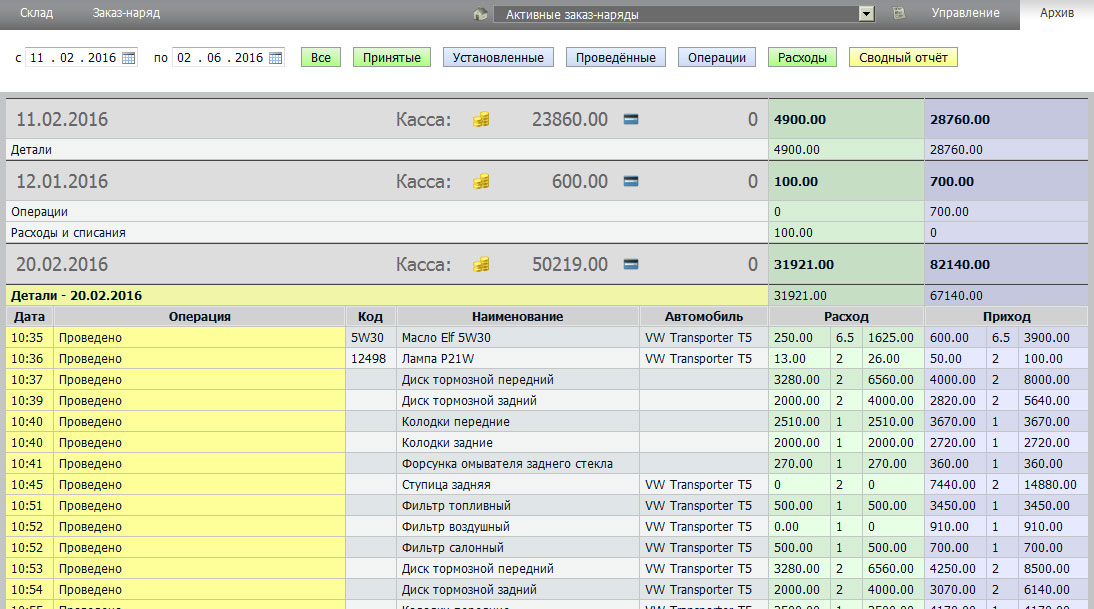Filter by Установленные button
The width and height of the screenshot is (1094, 609).
tap(498, 57)
